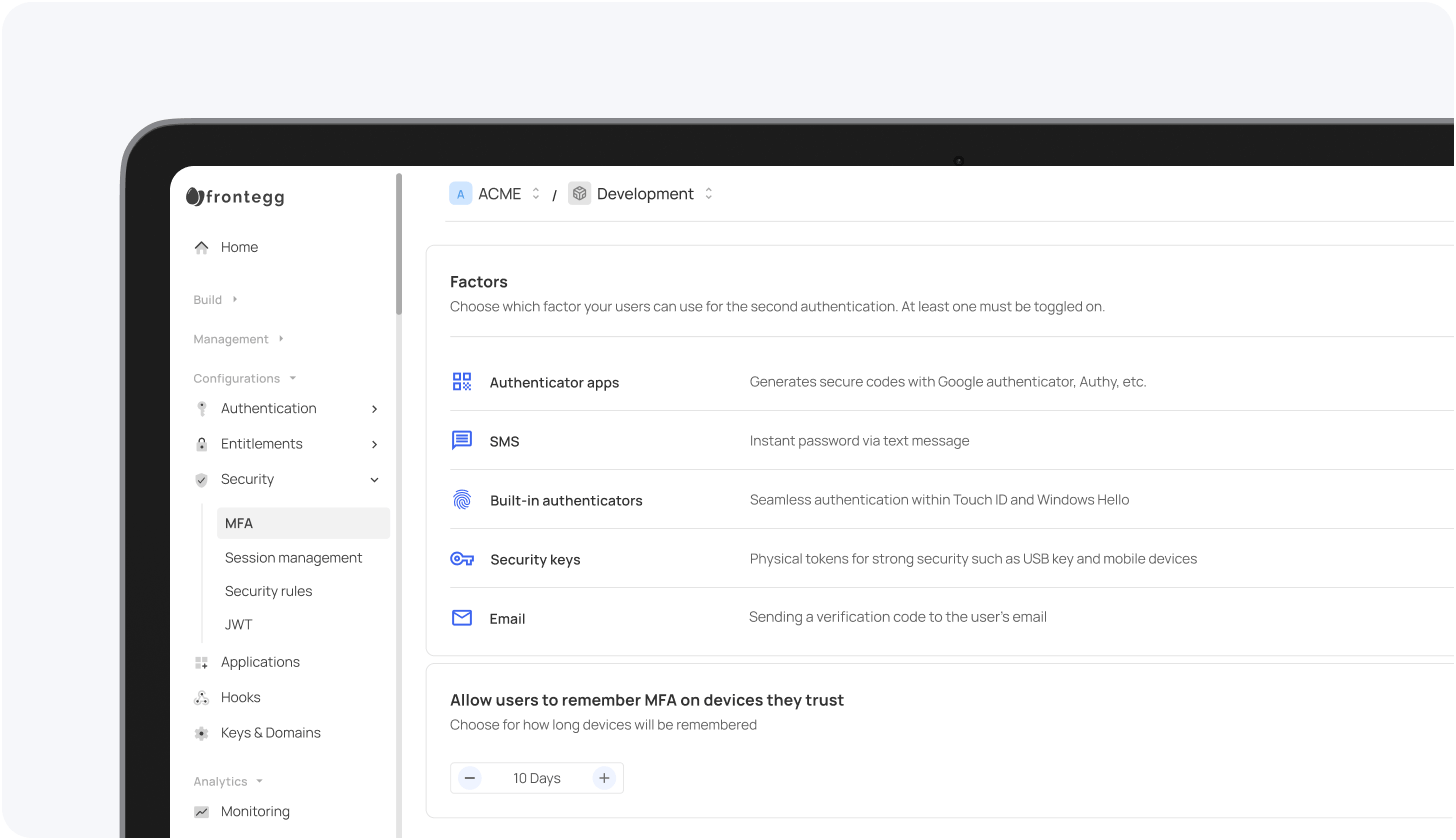Increase remembered days with plus button
This screenshot has width=1456, height=840.
tap(604, 777)
